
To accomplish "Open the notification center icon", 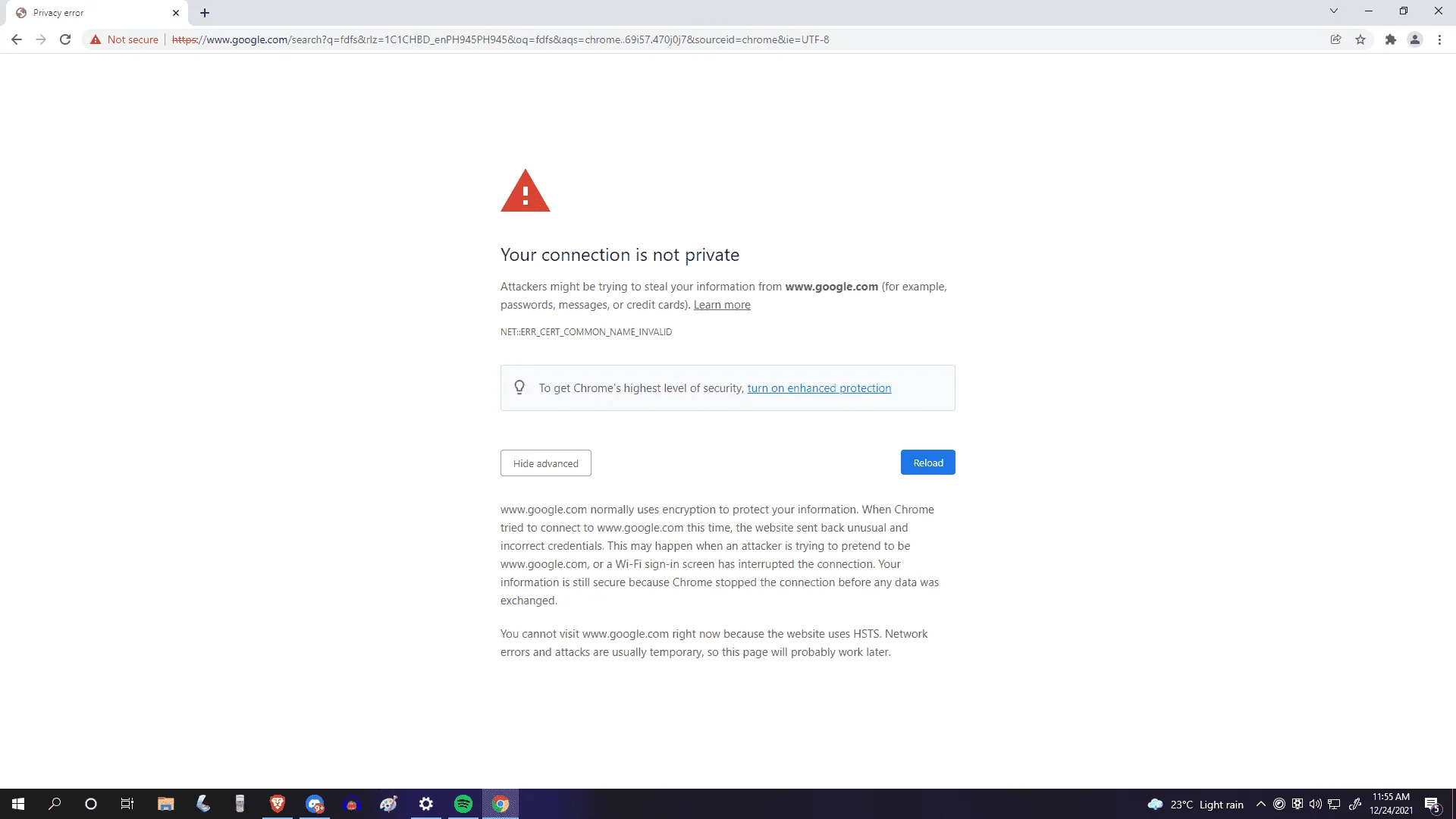I will [1432, 805].
